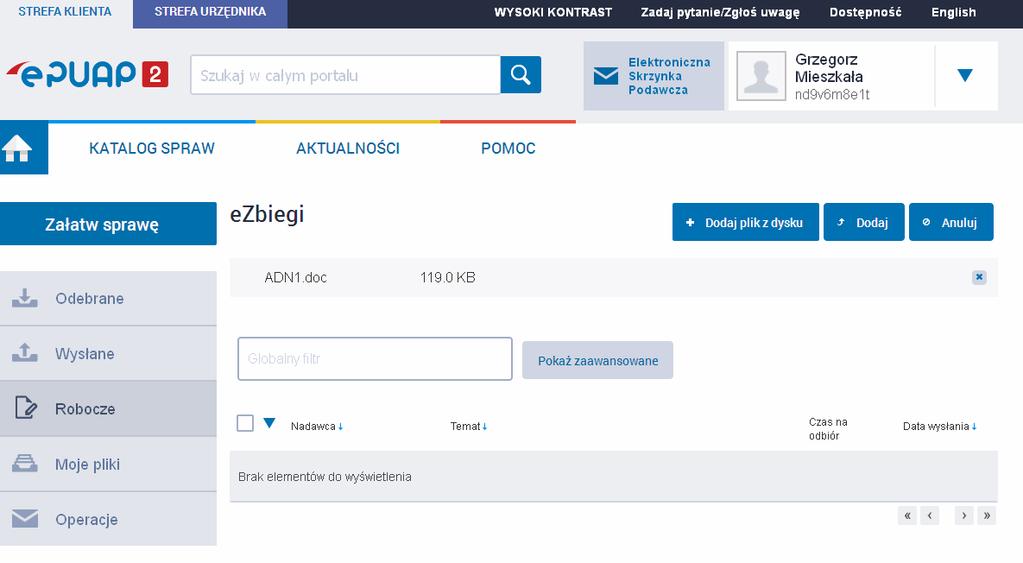Click the home icon in navigation bar
1023x563 pixels.
point(18,148)
